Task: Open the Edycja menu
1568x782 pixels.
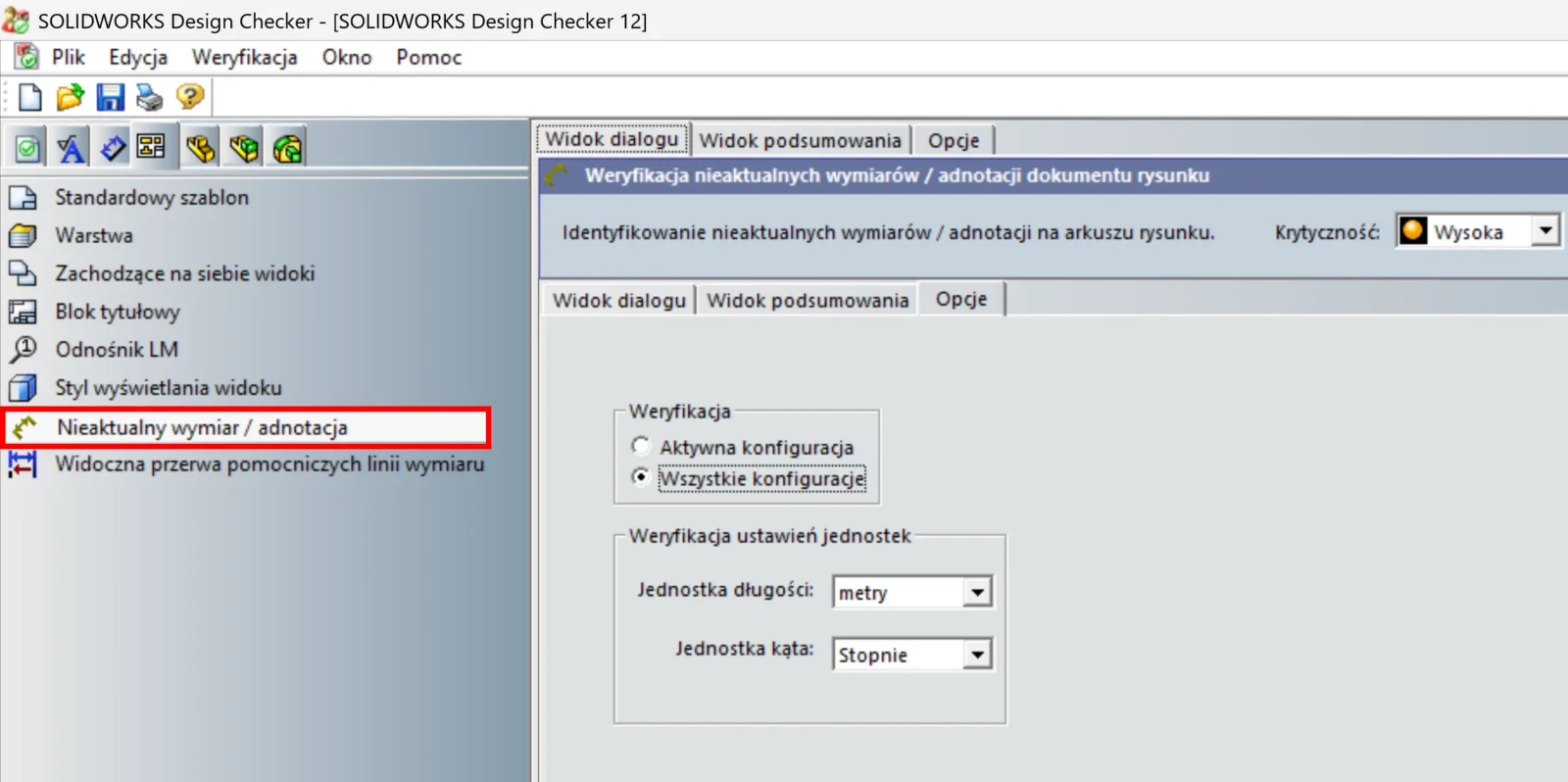Action: (x=138, y=57)
